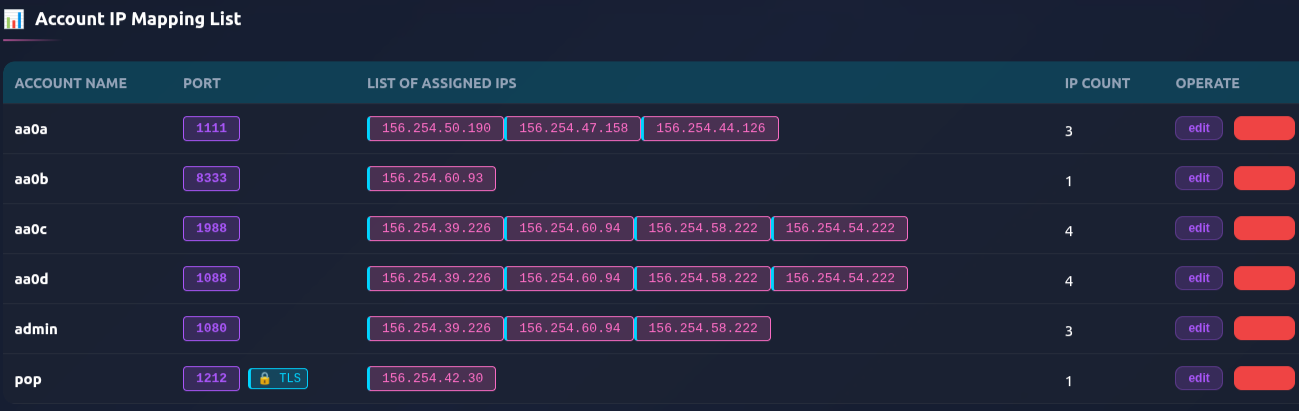Select port badge 1080 for admin
1299x411 pixels.
(211, 328)
